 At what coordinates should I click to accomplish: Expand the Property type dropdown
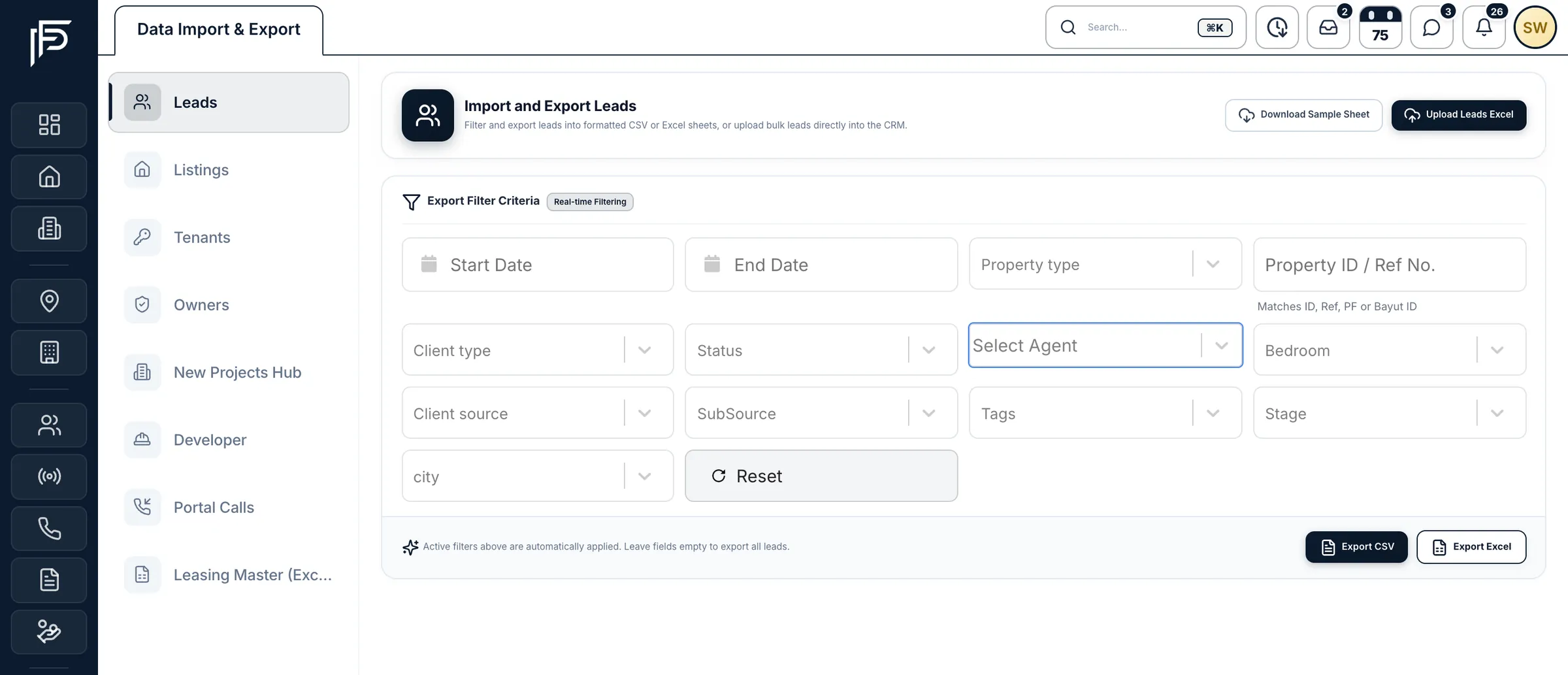click(1105, 264)
